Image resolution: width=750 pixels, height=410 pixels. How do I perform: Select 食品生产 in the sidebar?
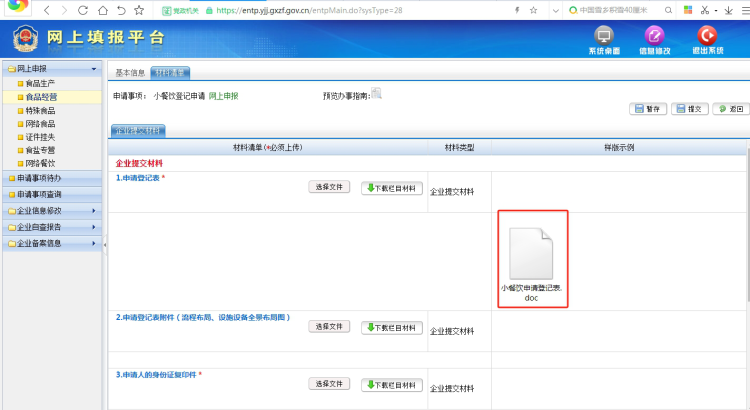coord(41,84)
